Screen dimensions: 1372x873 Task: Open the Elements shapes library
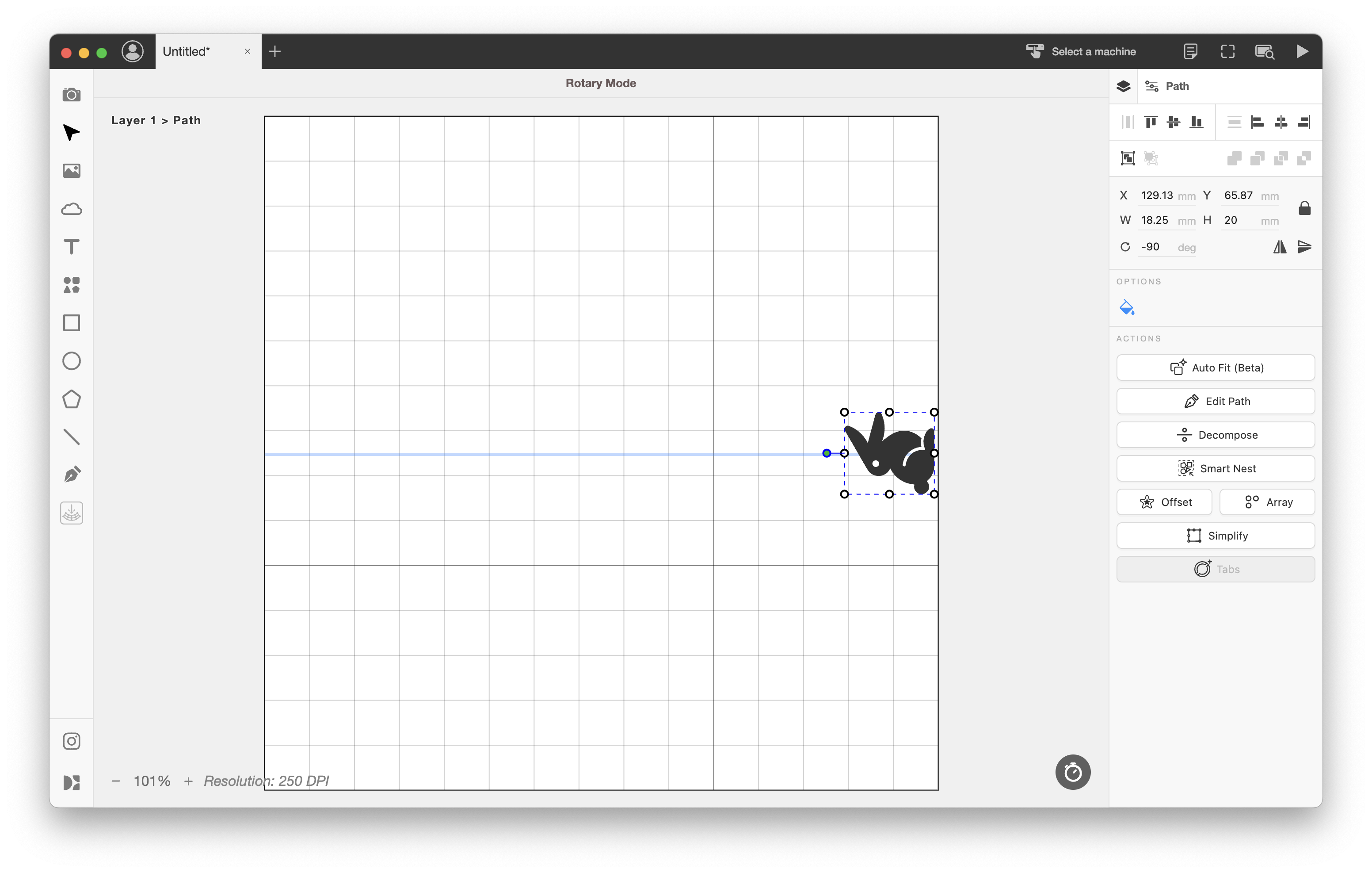point(71,284)
